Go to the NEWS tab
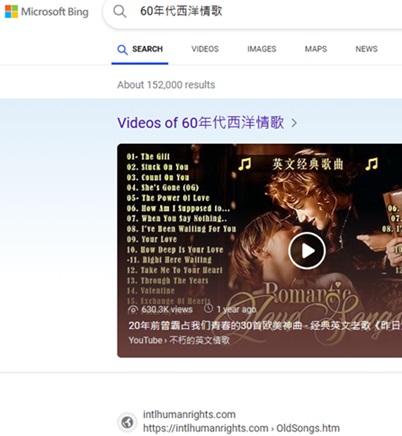 (x=366, y=49)
